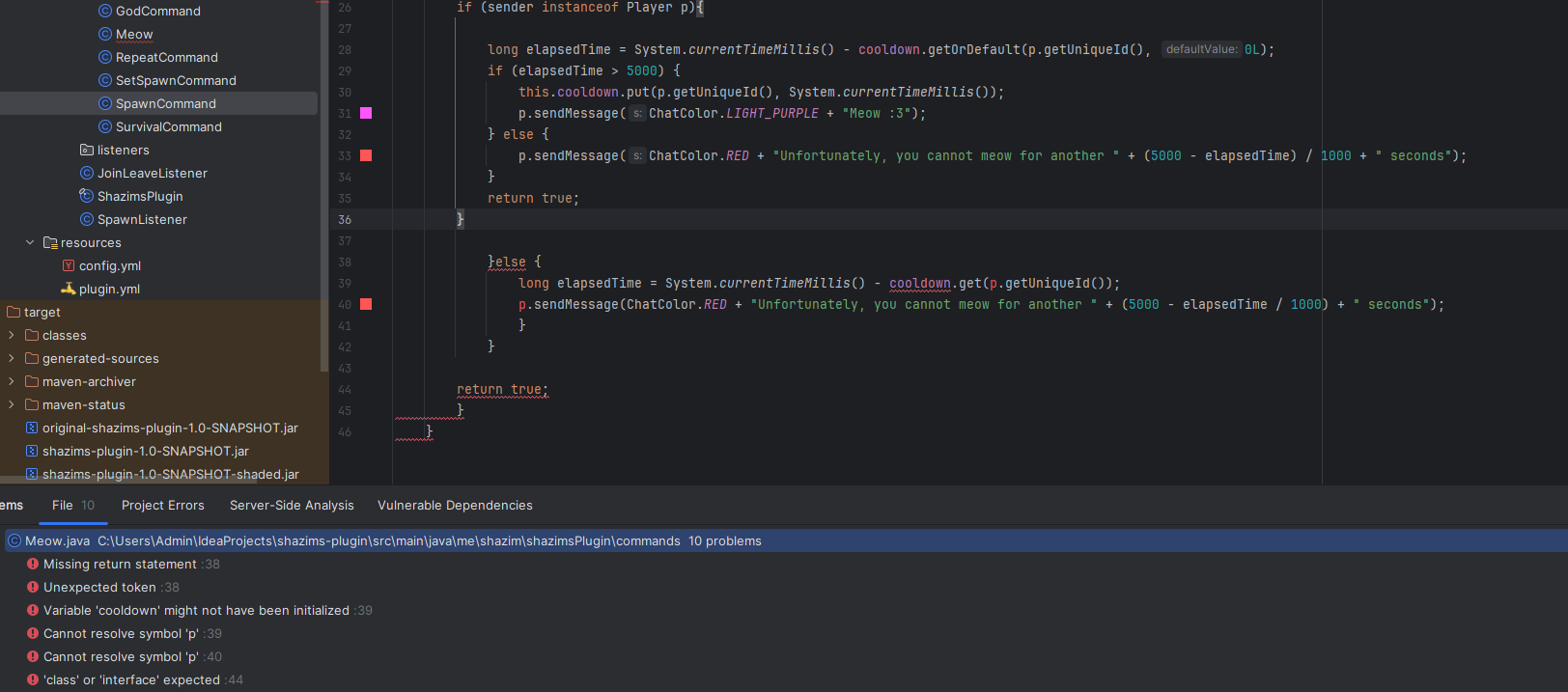Place cursor on 'return true;' at line 44

tap(502, 389)
